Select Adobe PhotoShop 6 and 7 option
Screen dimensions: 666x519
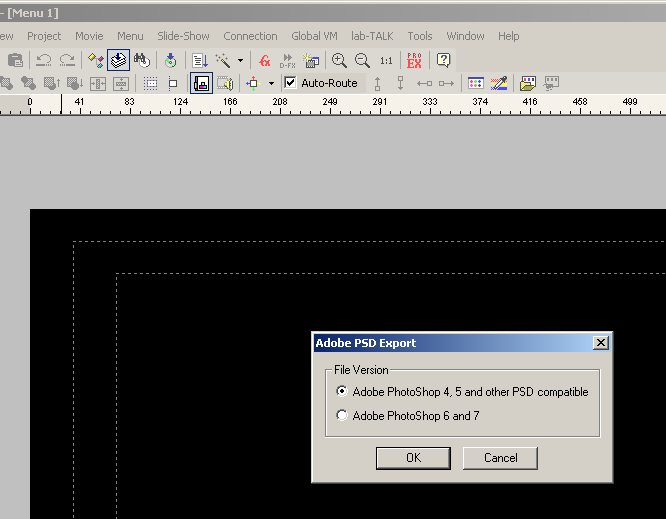[x=408, y=415]
